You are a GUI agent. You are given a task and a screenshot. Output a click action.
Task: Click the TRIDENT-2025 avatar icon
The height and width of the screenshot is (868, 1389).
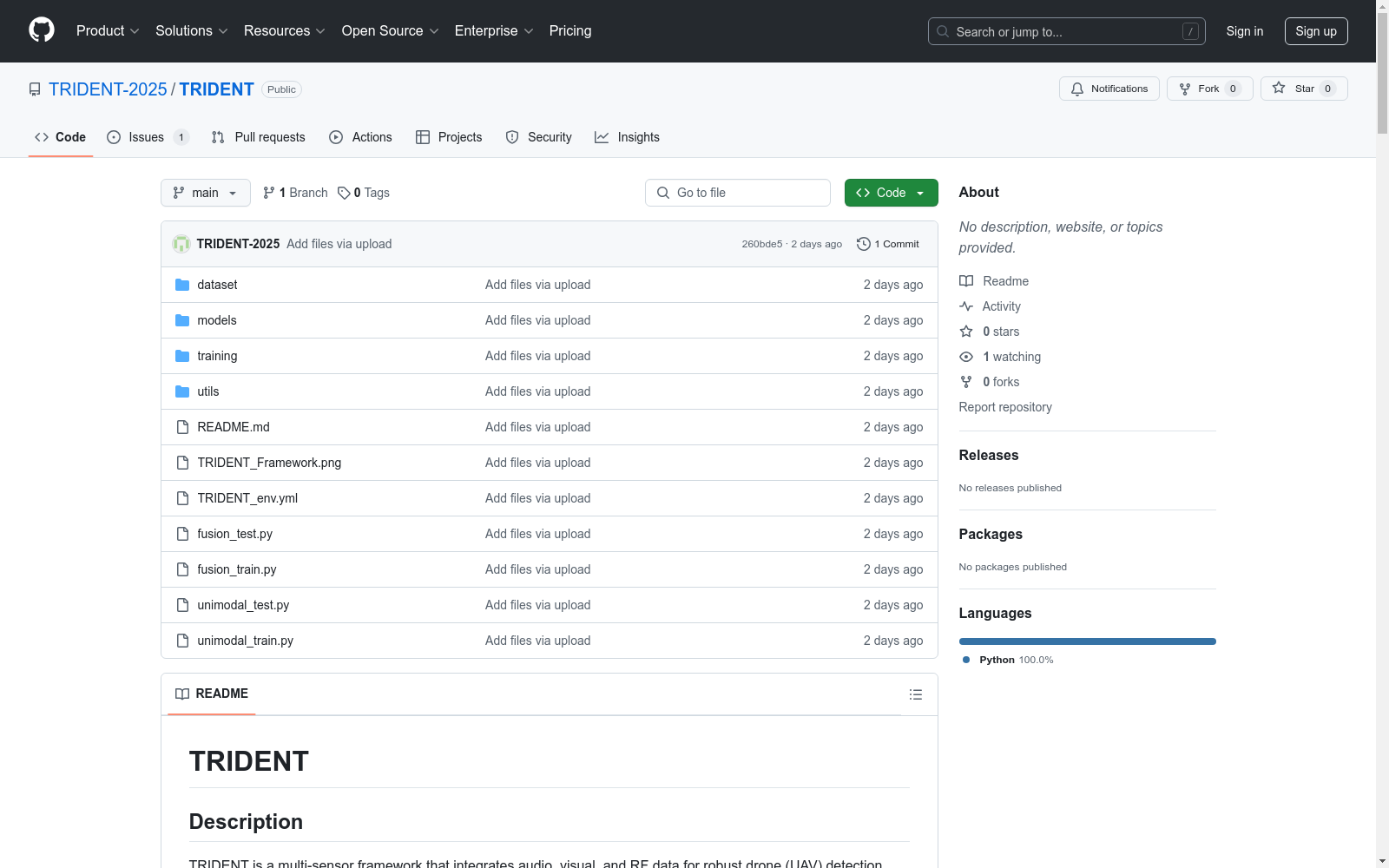point(181,244)
